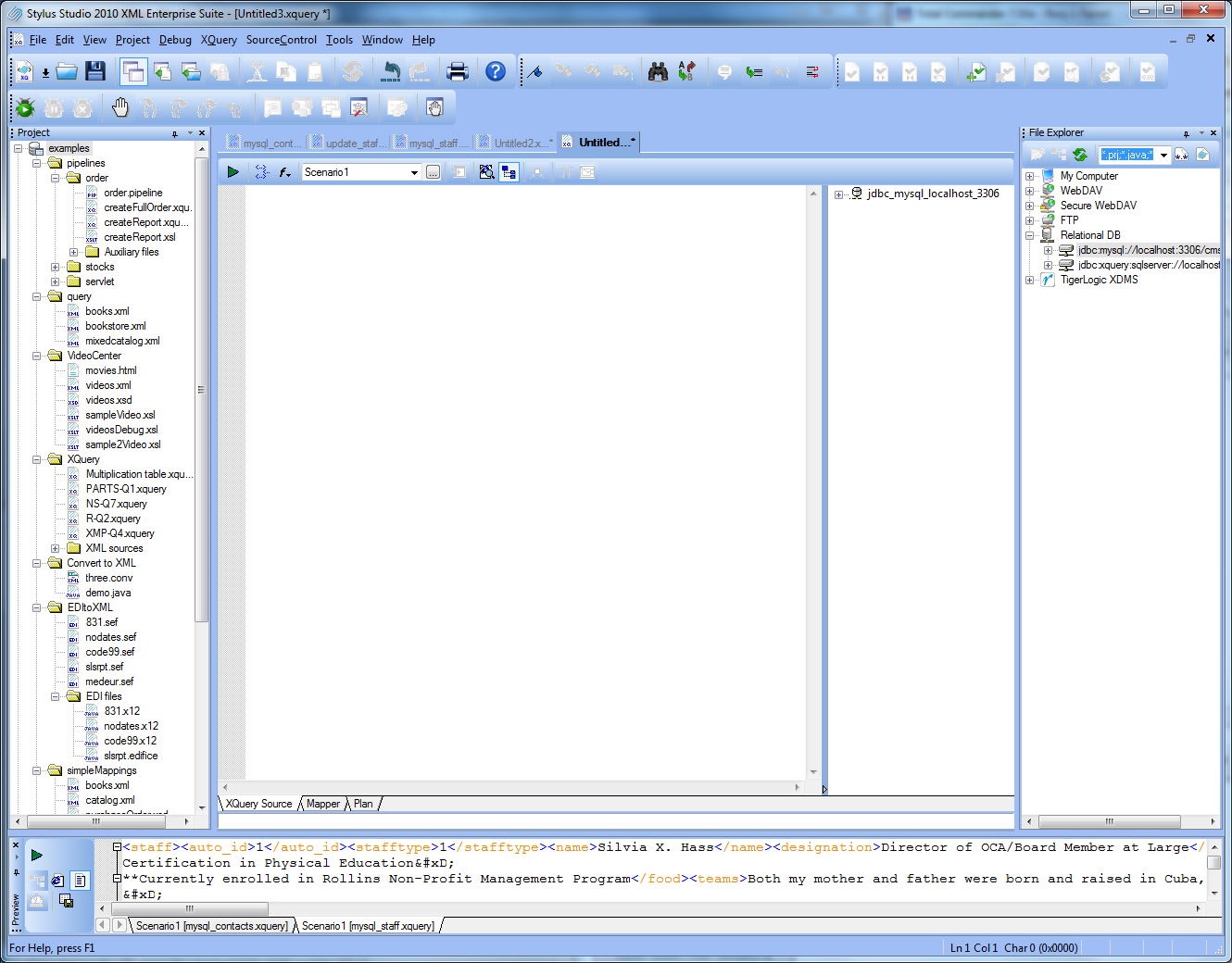This screenshot has height=963, width=1232.
Task: Click the green refresh icon in File Explorer
Action: (1080, 155)
